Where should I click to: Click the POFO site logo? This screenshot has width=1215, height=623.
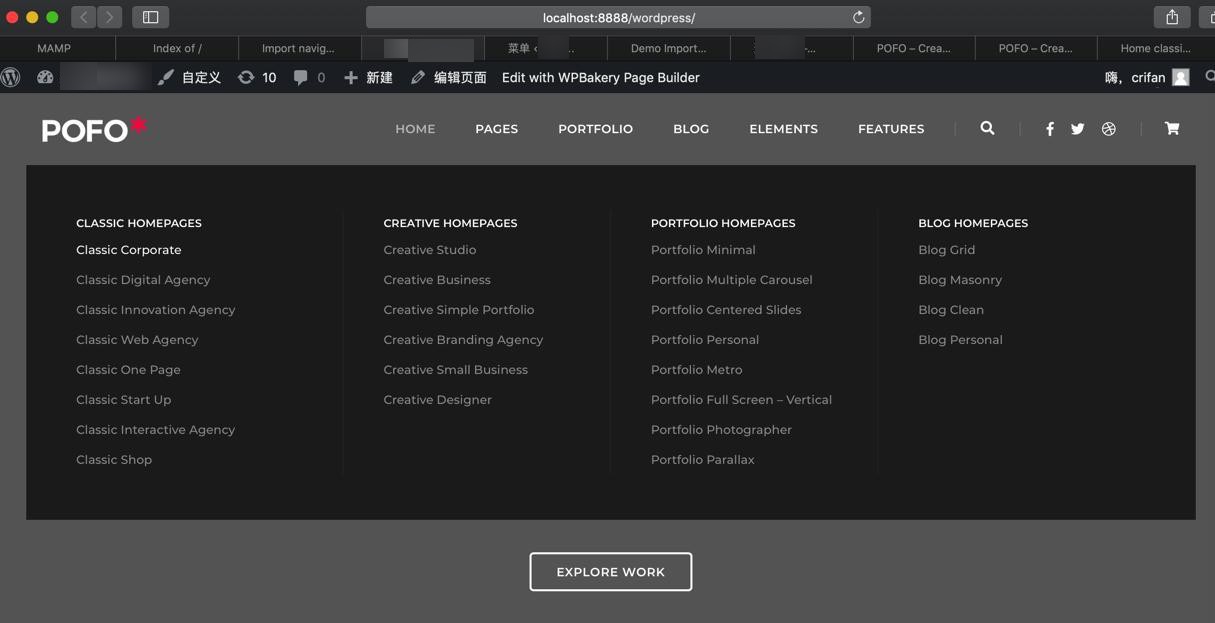point(94,129)
